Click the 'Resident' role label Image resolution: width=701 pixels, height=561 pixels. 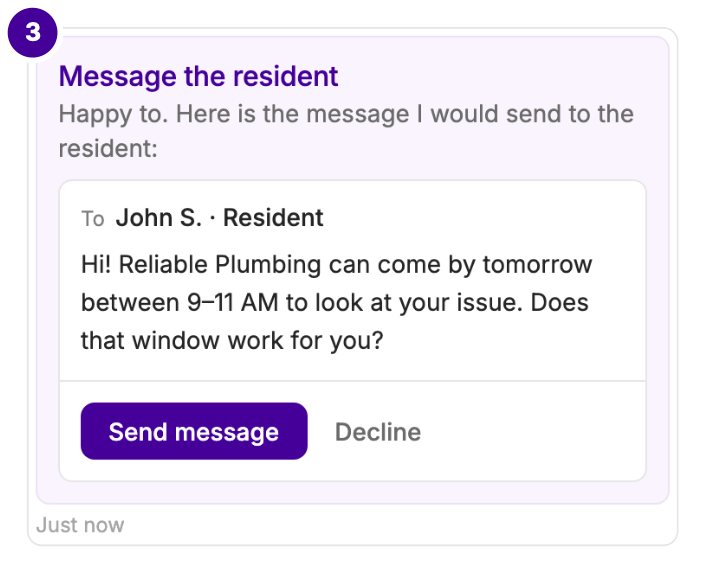(x=273, y=218)
